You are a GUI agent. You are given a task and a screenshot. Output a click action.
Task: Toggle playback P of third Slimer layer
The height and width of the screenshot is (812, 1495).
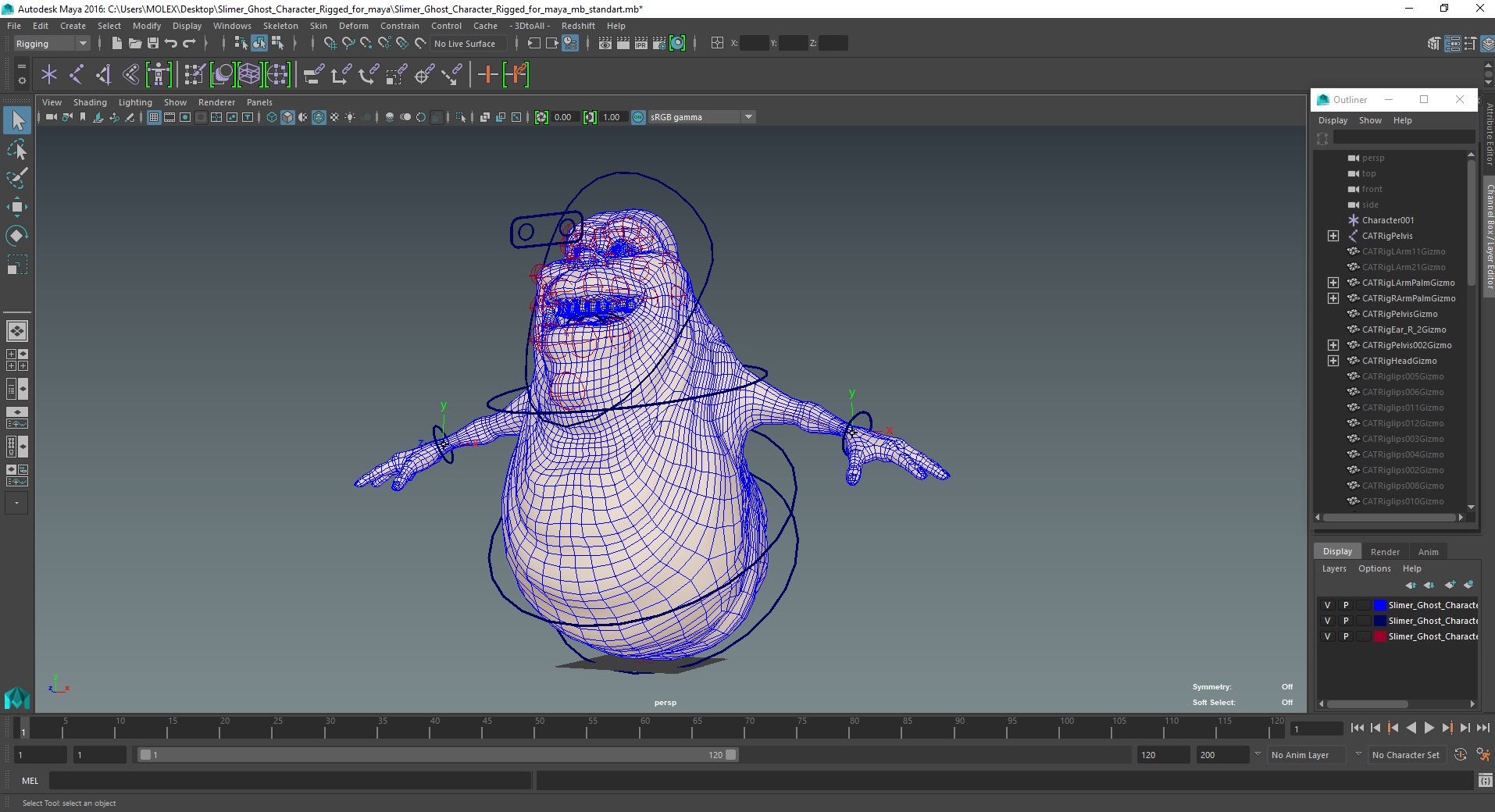click(1345, 636)
